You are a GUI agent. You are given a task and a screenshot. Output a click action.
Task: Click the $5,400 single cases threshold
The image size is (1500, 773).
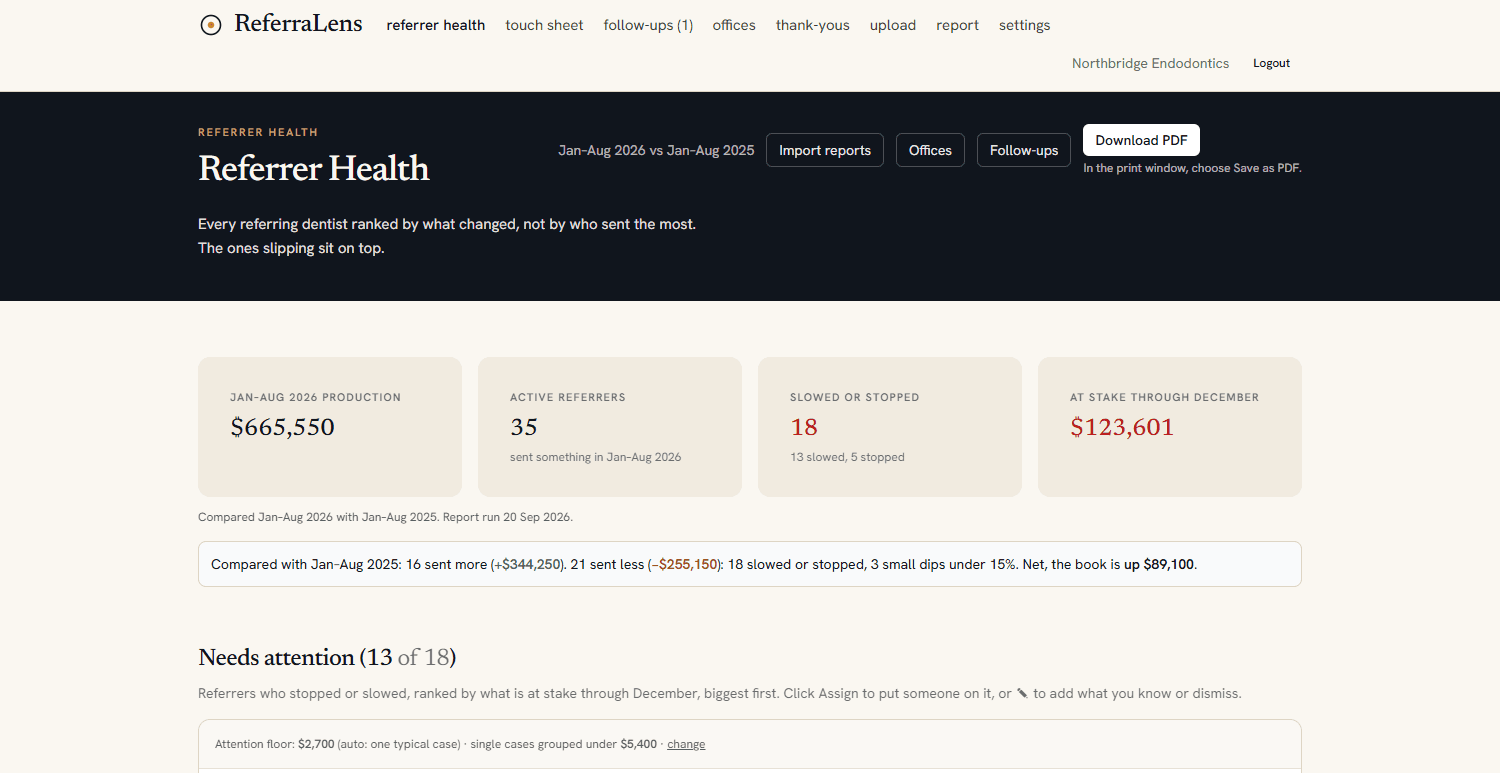(639, 744)
